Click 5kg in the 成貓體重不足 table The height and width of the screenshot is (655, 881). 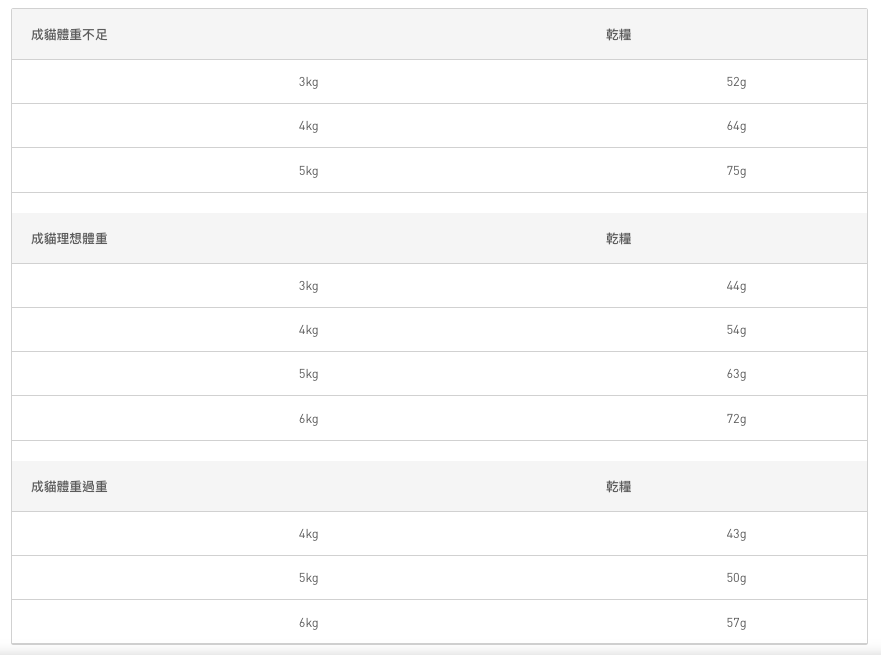pos(308,171)
